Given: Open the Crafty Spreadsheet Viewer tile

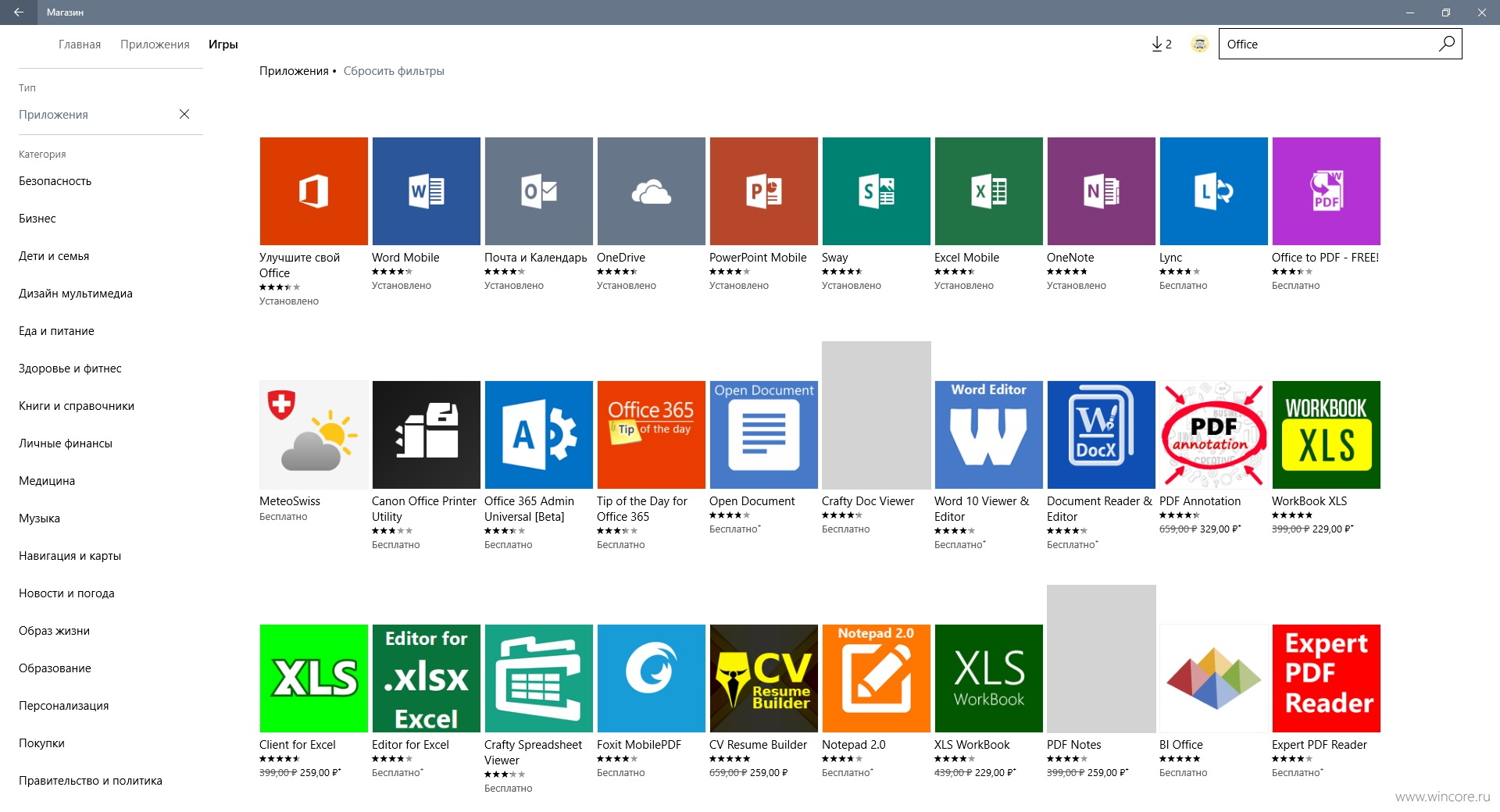Looking at the screenshot, I should point(538,678).
